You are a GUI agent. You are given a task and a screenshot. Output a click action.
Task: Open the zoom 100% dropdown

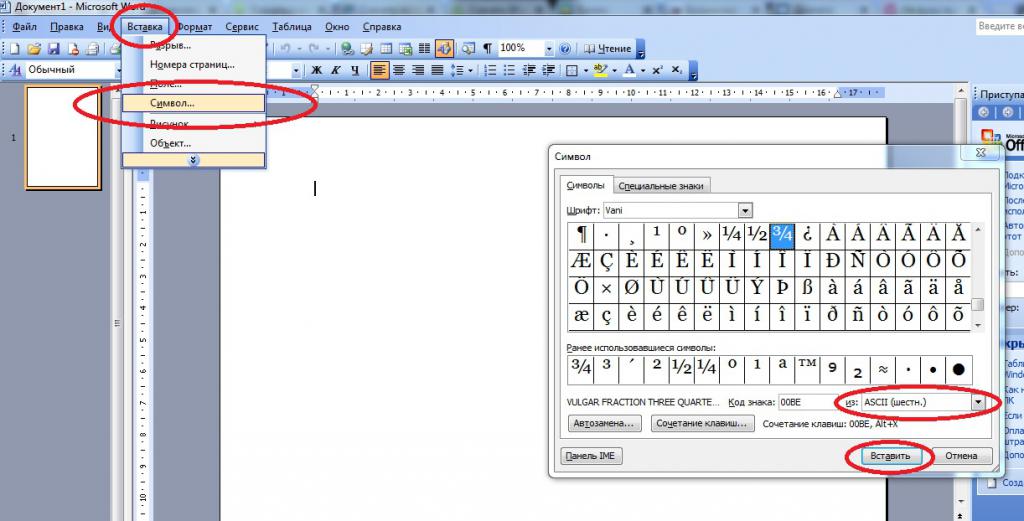tap(549, 48)
